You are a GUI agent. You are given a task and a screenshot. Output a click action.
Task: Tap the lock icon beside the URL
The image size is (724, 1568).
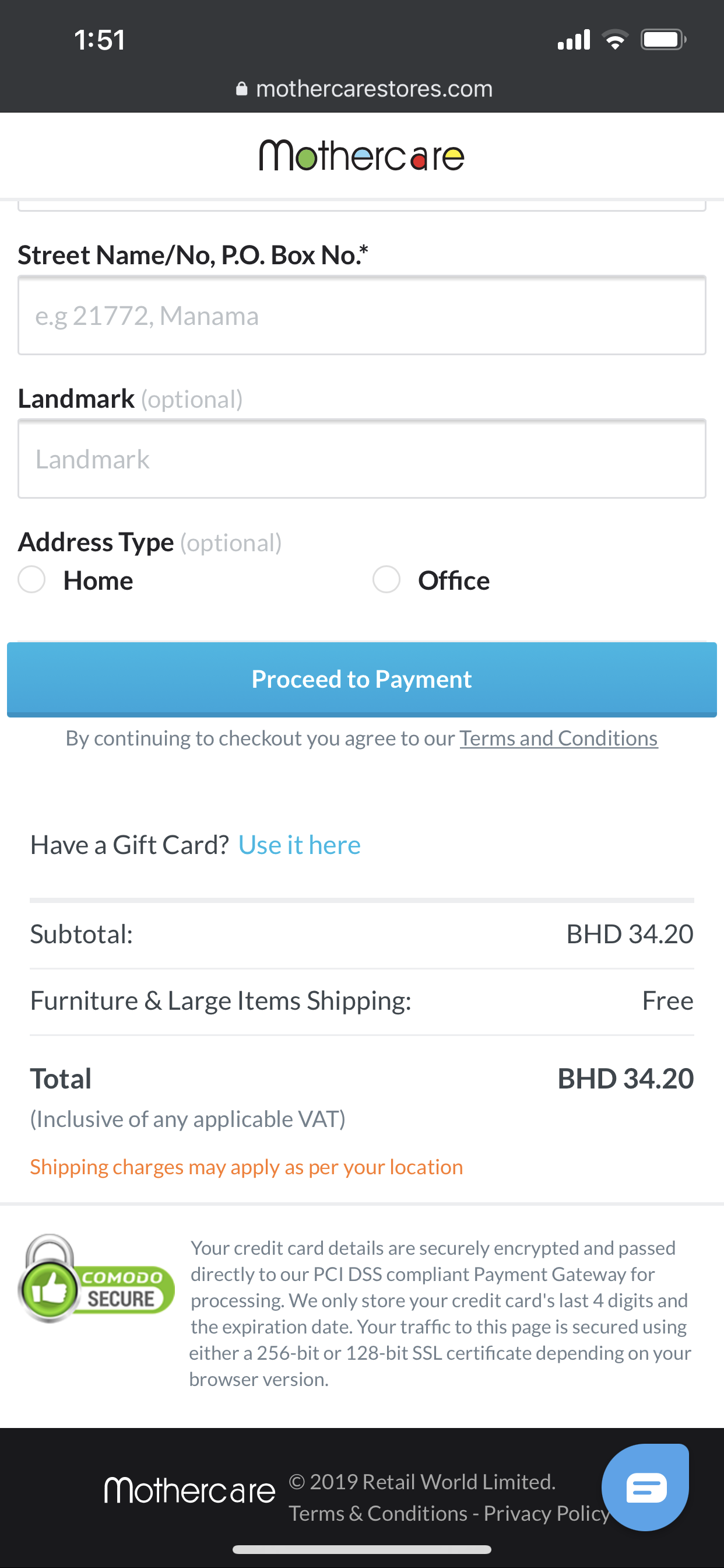(241, 89)
